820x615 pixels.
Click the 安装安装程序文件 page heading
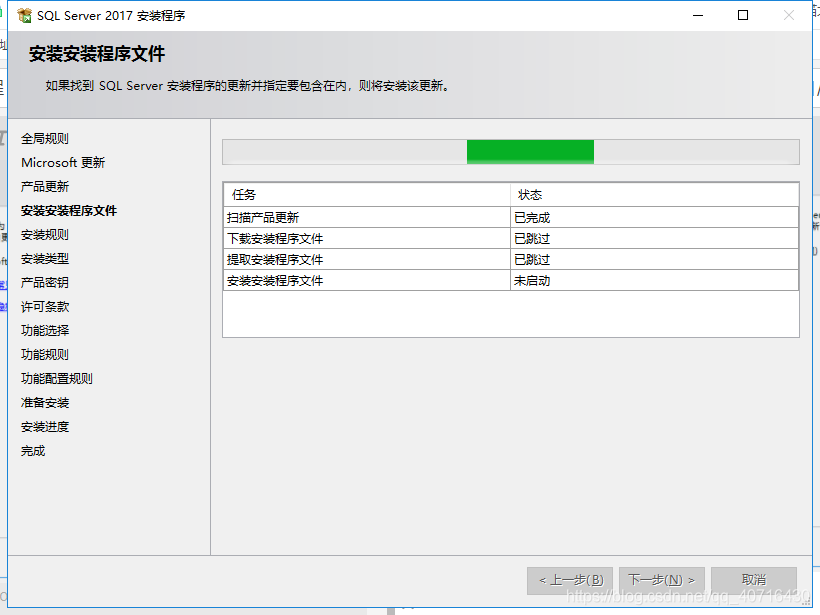pos(97,54)
